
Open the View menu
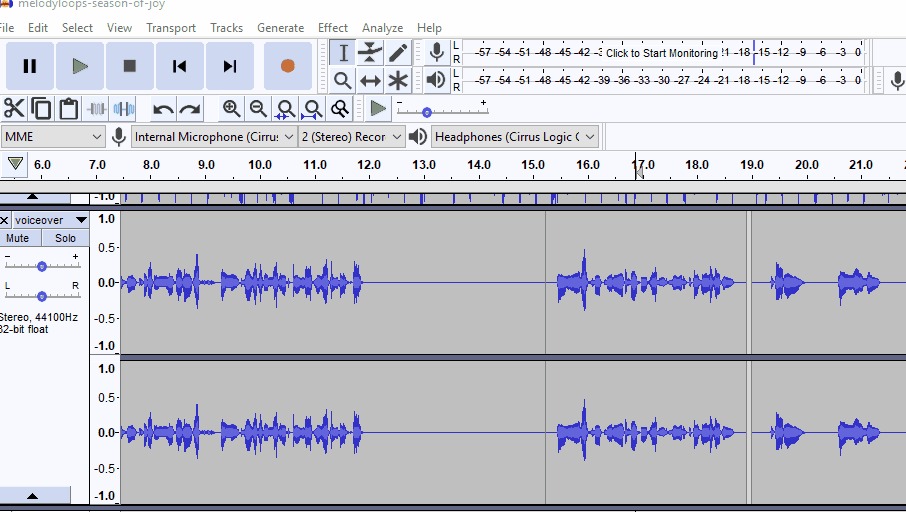pyautogui.click(x=120, y=28)
